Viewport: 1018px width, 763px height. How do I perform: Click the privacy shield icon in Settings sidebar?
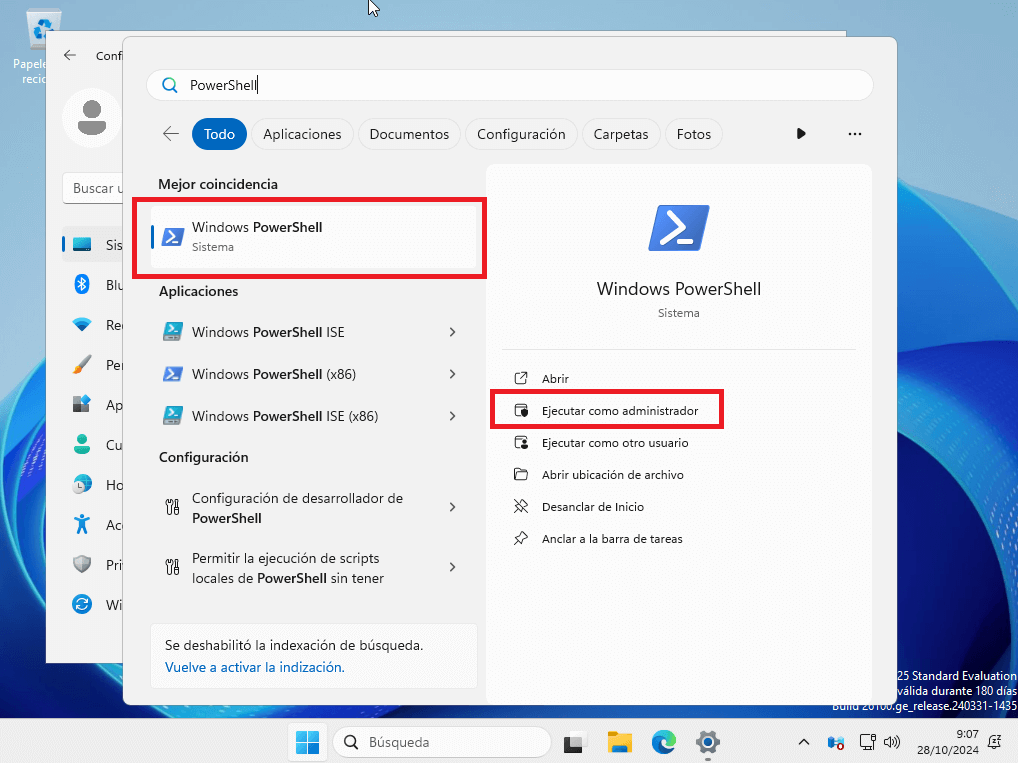(x=82, y=564)
